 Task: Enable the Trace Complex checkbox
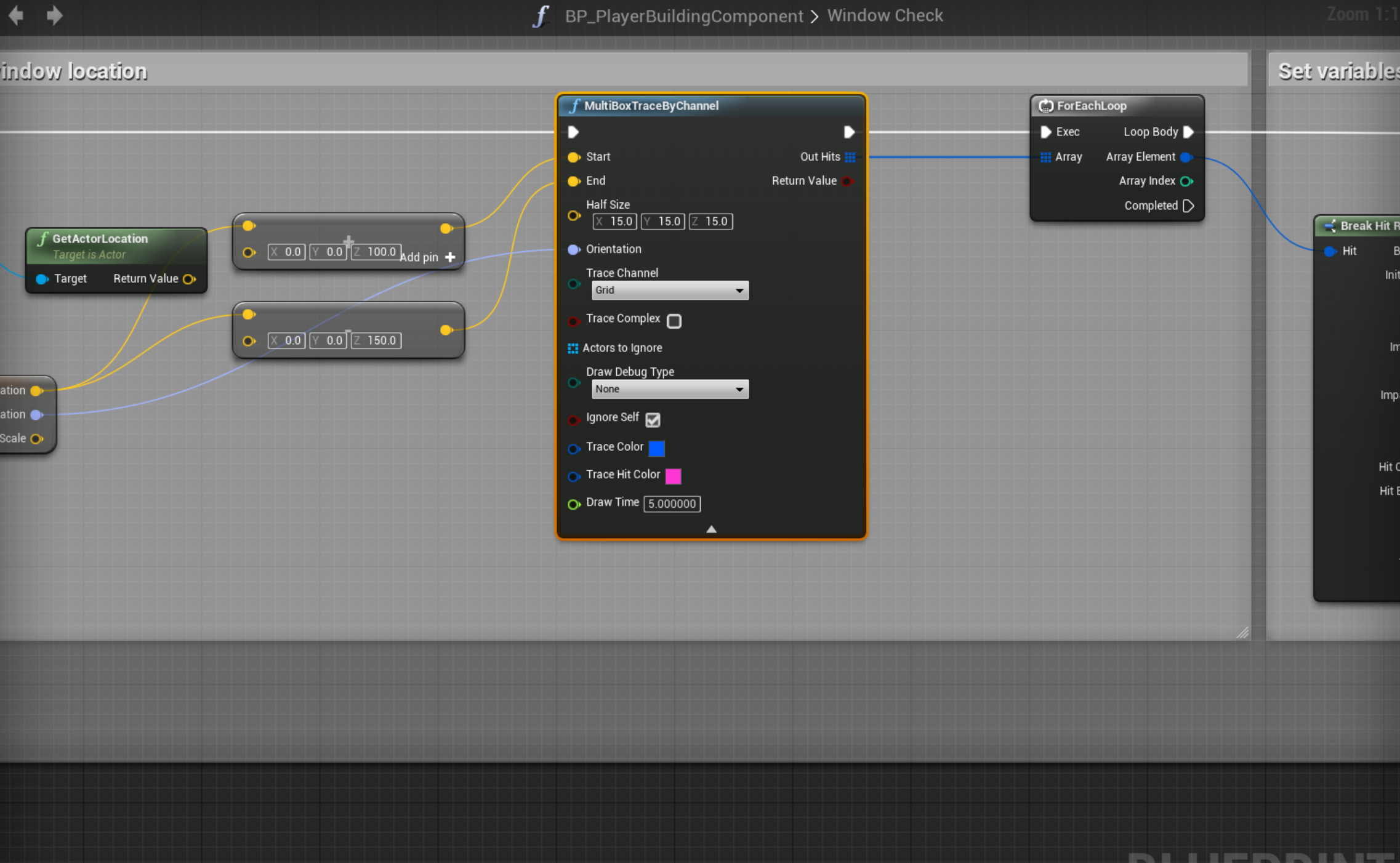[x=674, y=321]
